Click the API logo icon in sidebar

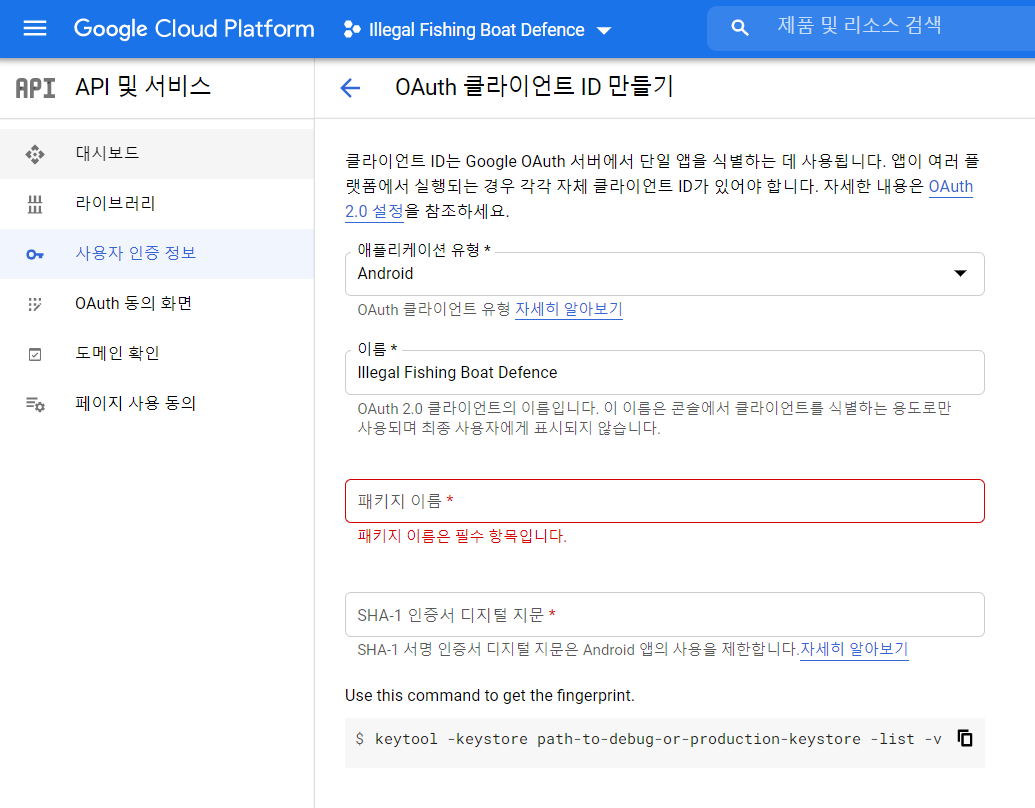click(36, 88)
